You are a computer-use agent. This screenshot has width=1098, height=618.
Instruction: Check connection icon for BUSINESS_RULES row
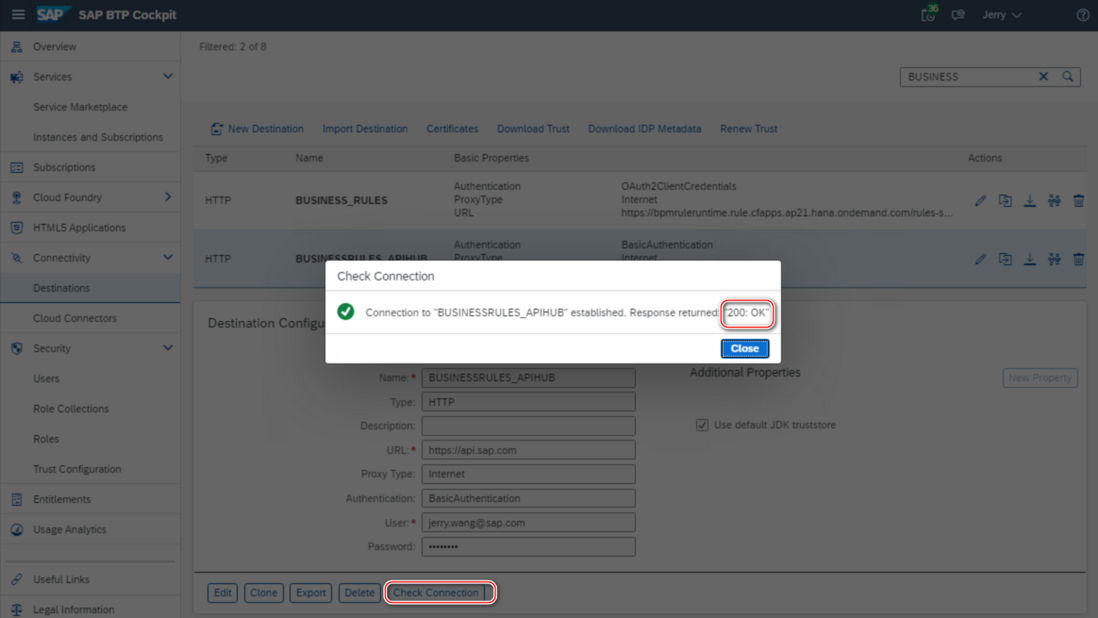1054,201
